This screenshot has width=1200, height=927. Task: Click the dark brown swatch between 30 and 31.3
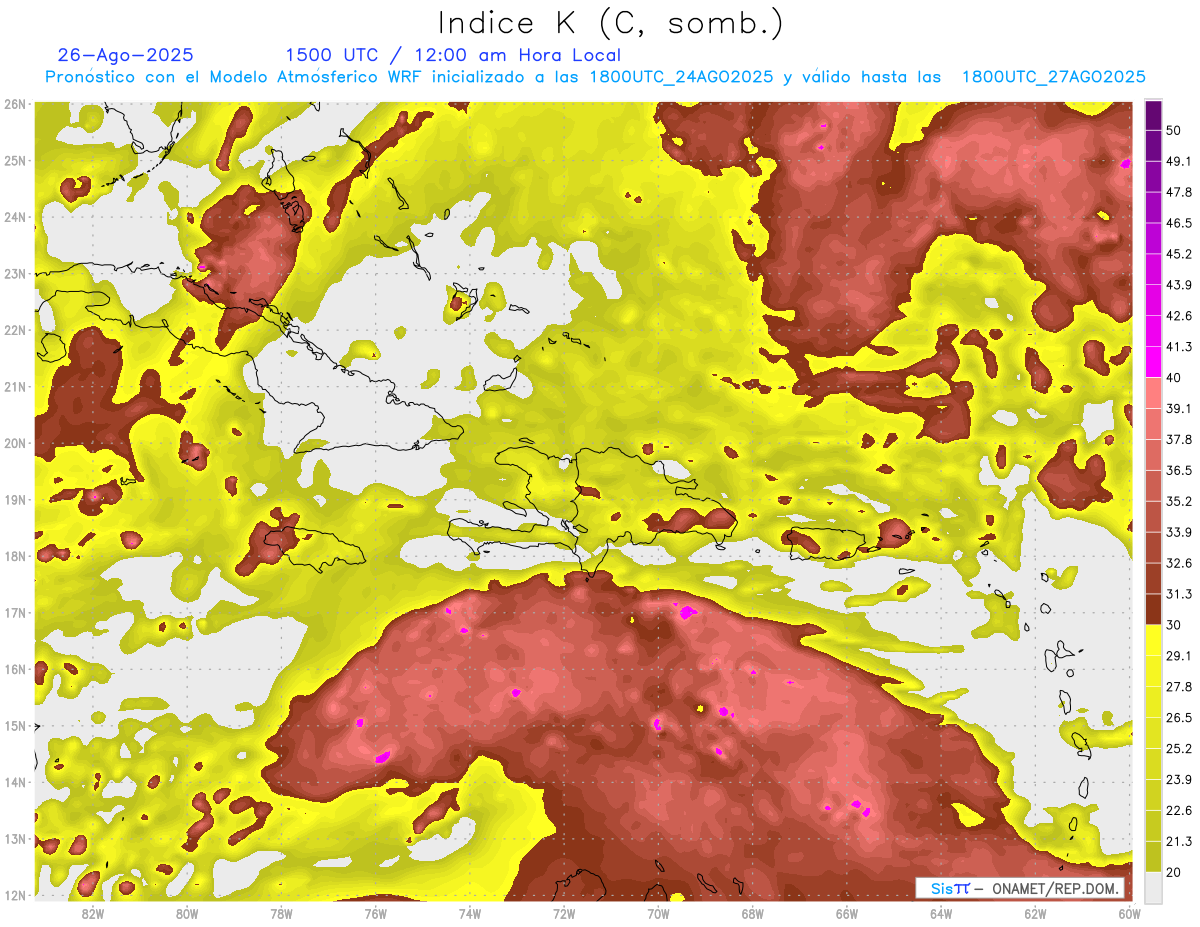(1152, 609)
